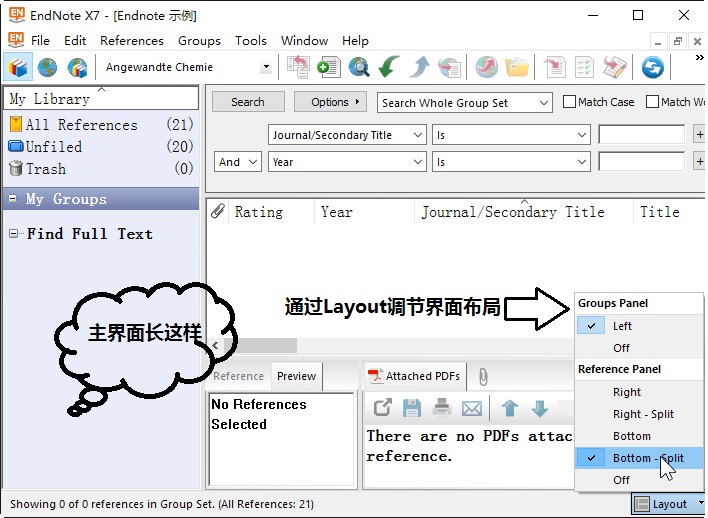The image size is (708, 518).
Task: Select Integrated Library & Online Search Mode icon
Action: pyautogui.click(x=77, y=67)
